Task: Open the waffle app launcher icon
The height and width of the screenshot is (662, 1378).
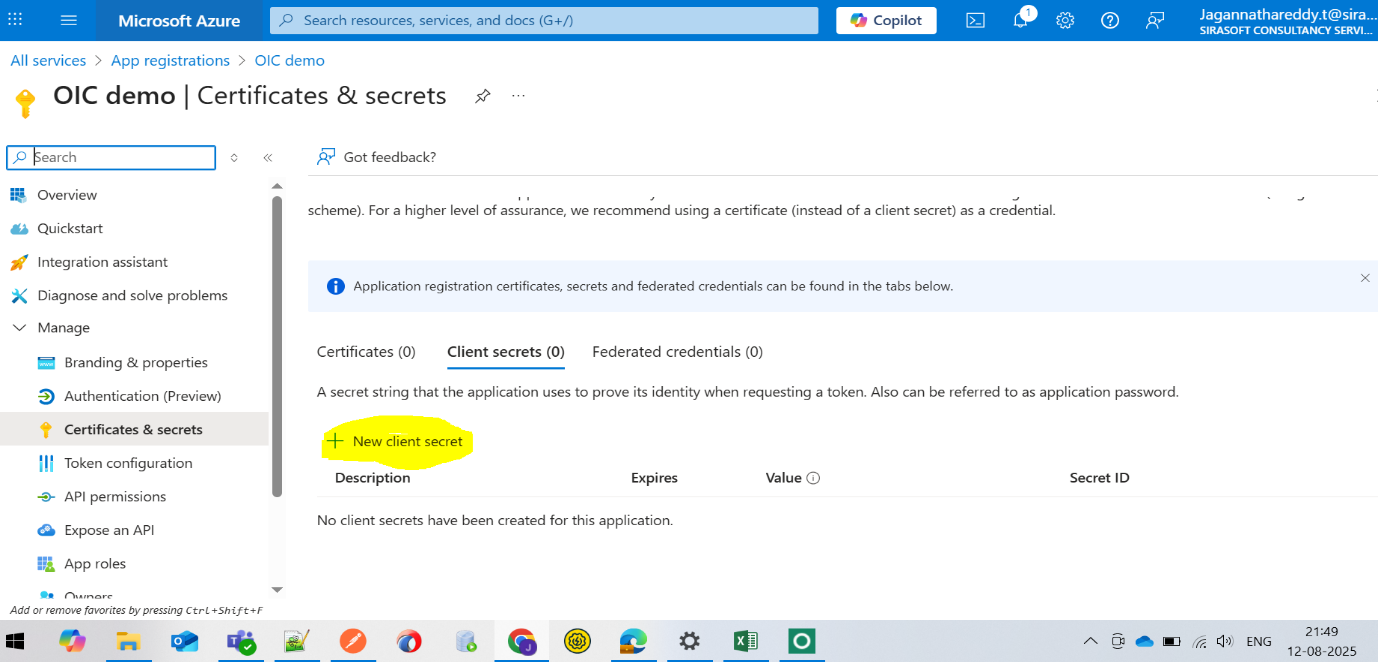Action: pos(15,20)
